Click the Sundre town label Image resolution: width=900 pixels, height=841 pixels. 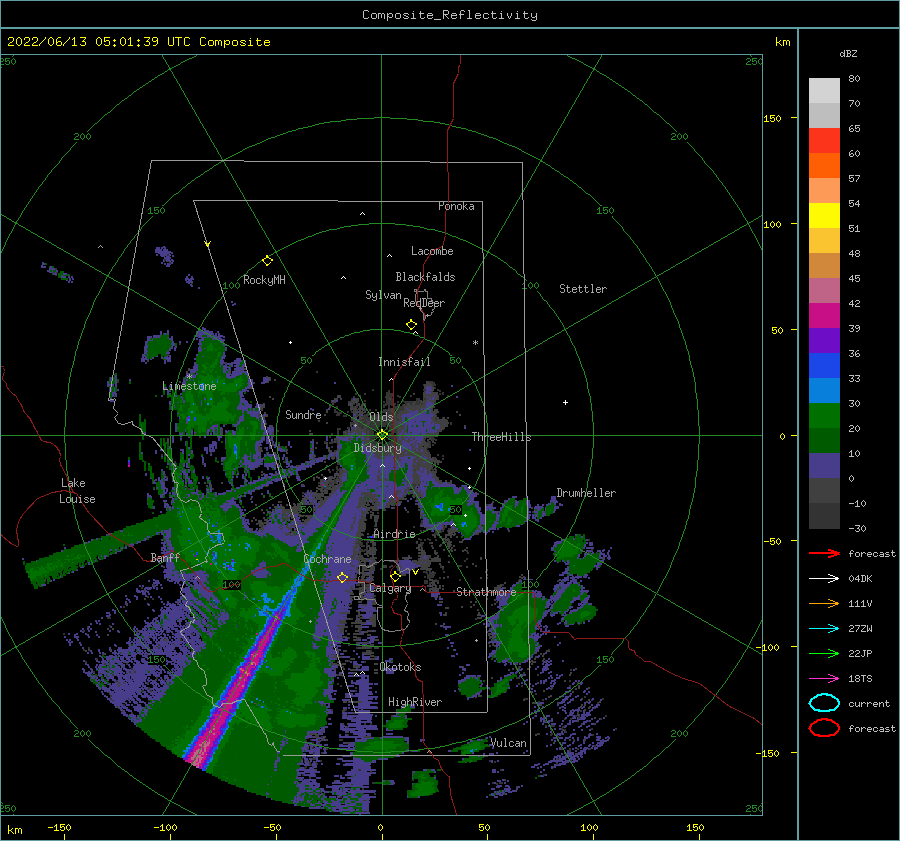click(303, 414)
